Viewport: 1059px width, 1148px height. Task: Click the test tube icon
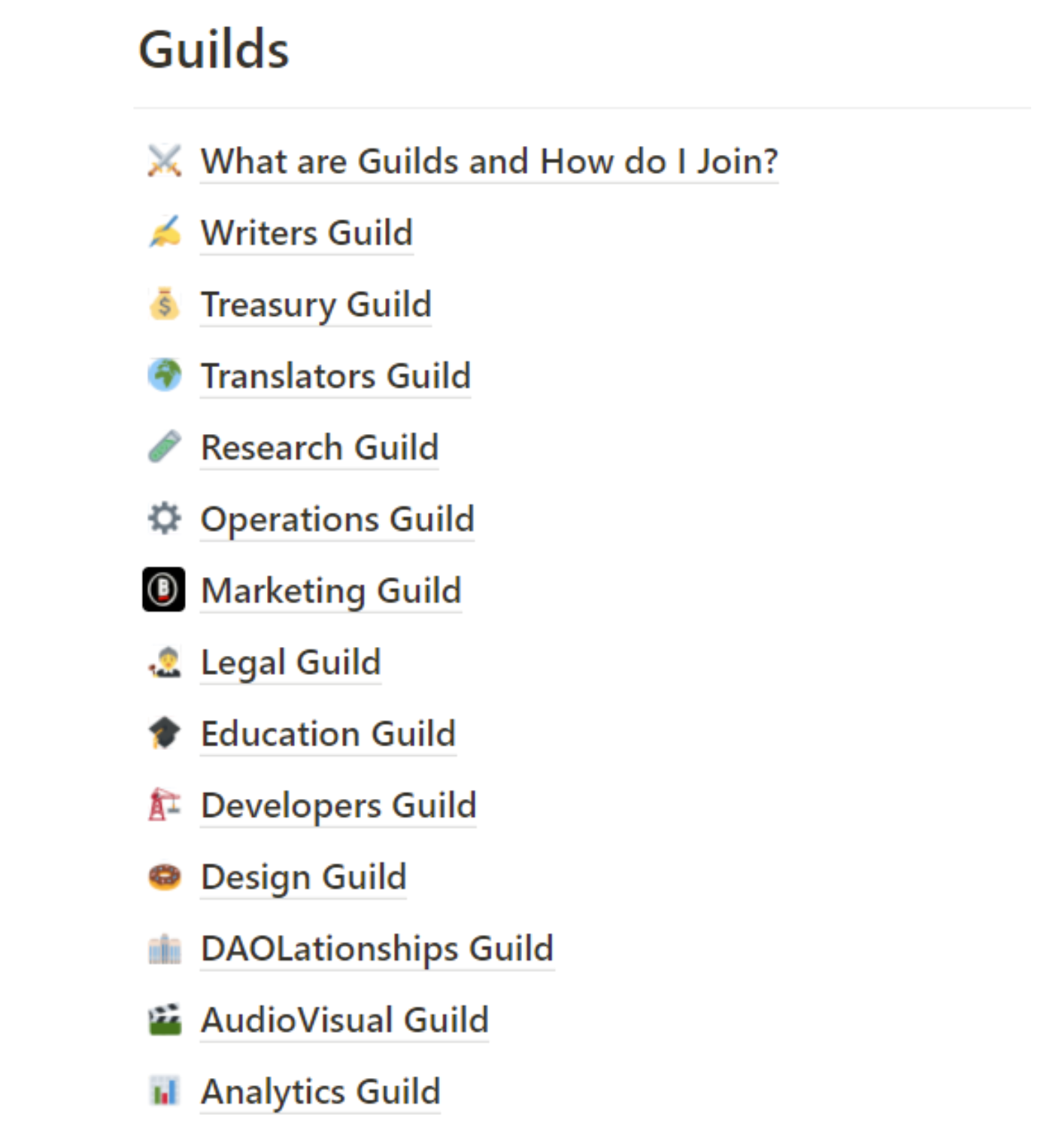[164, 447]
